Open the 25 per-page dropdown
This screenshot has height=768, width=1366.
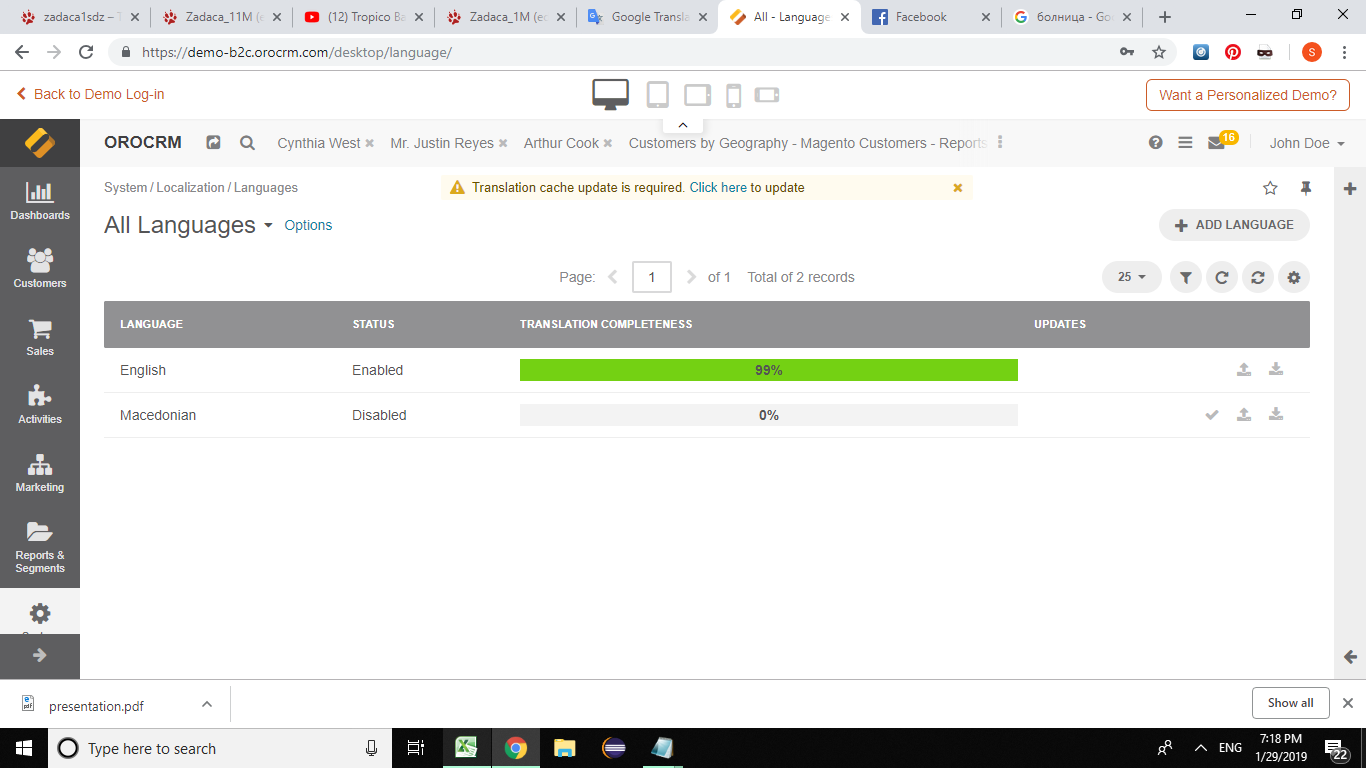tap(1131, 277)
